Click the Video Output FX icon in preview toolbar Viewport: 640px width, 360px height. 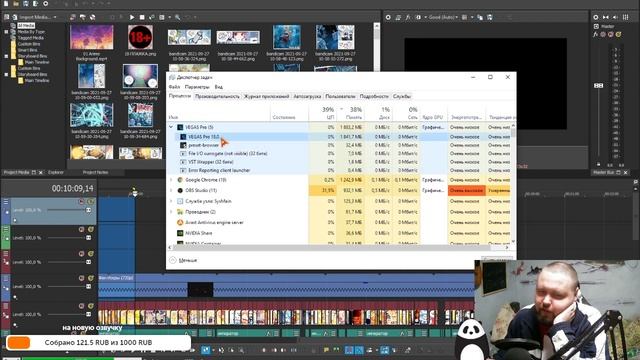pos(408,17)
